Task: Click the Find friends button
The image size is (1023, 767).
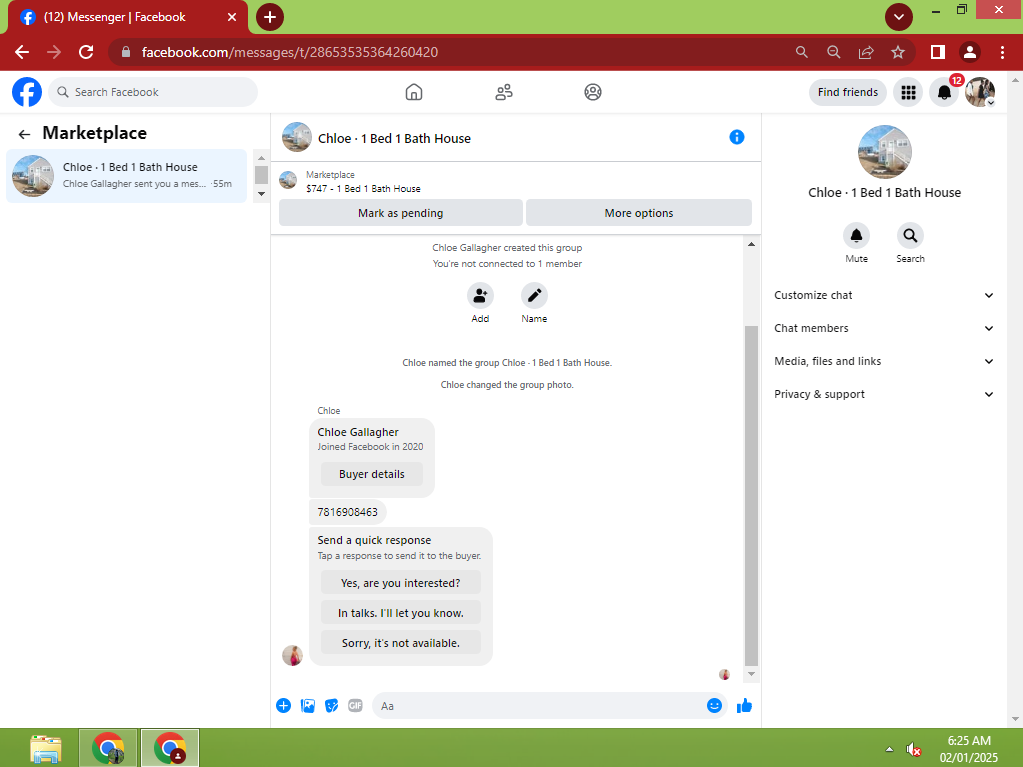Action: (x=847, y=92)
